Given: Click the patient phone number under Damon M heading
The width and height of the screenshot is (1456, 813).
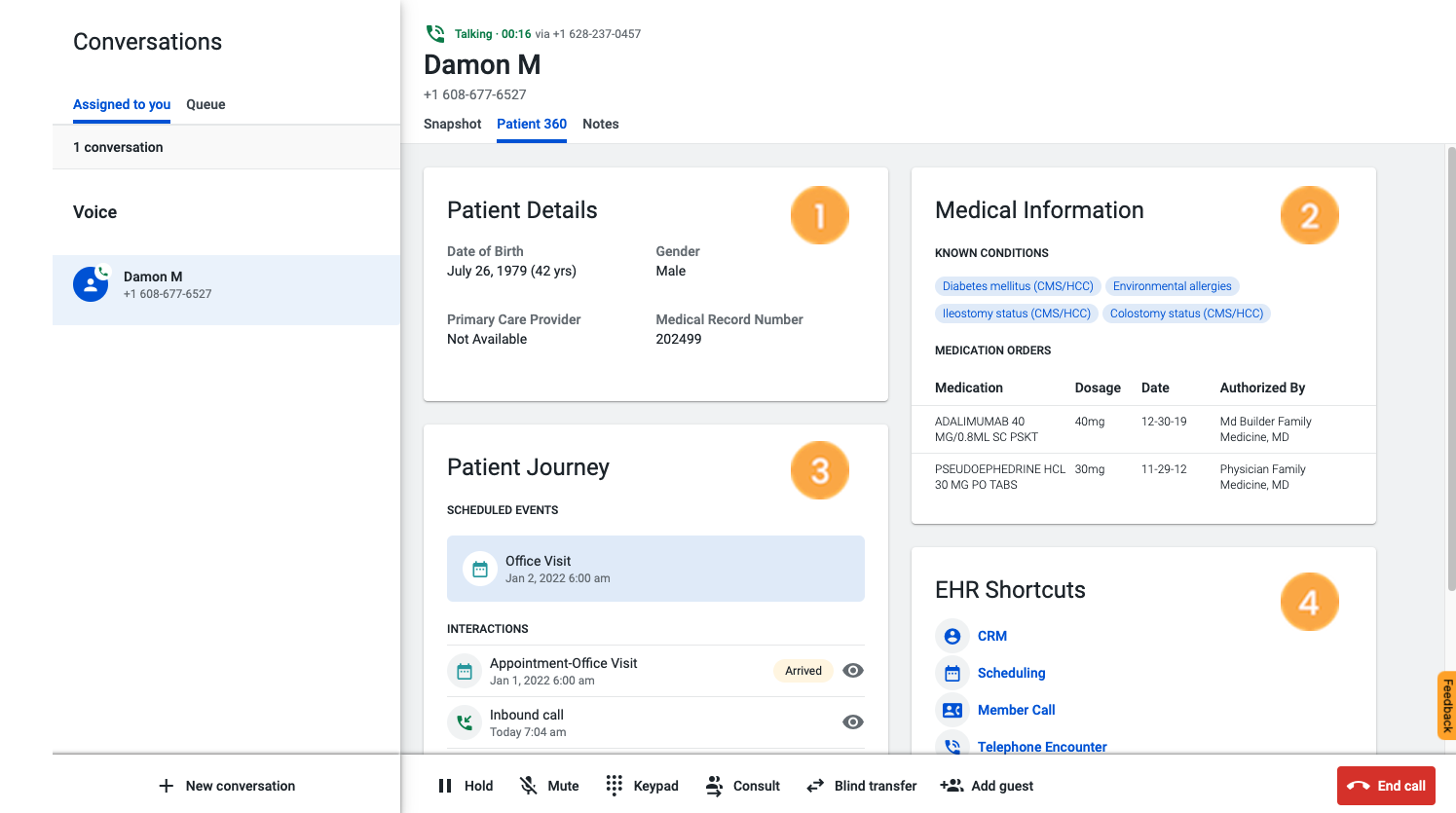Looking at the screenshot, I should [474, 94].
